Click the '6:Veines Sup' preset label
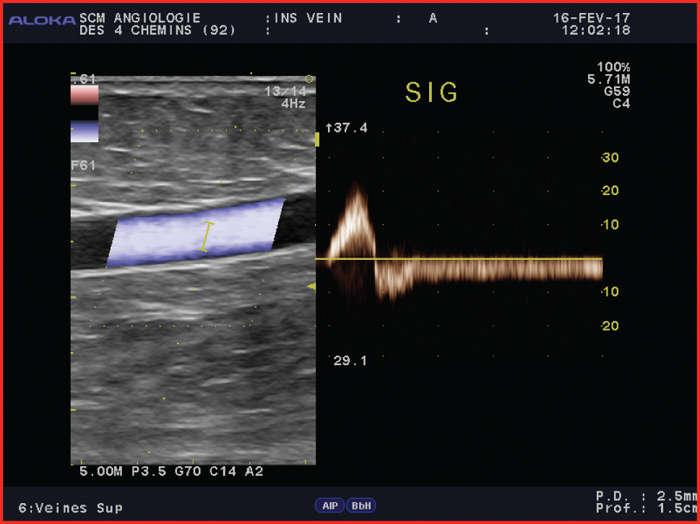The image size is (700, 524). tap(71, 508)
